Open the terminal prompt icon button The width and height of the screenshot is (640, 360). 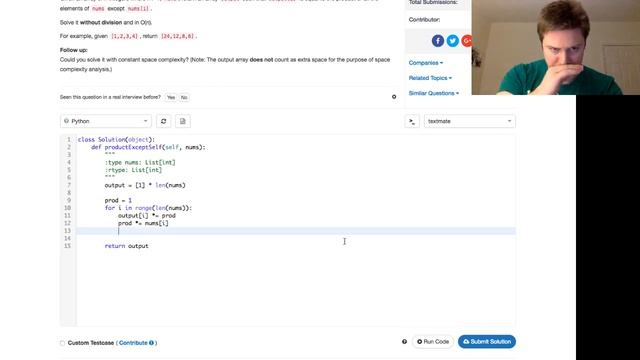[x=412, y=121]
